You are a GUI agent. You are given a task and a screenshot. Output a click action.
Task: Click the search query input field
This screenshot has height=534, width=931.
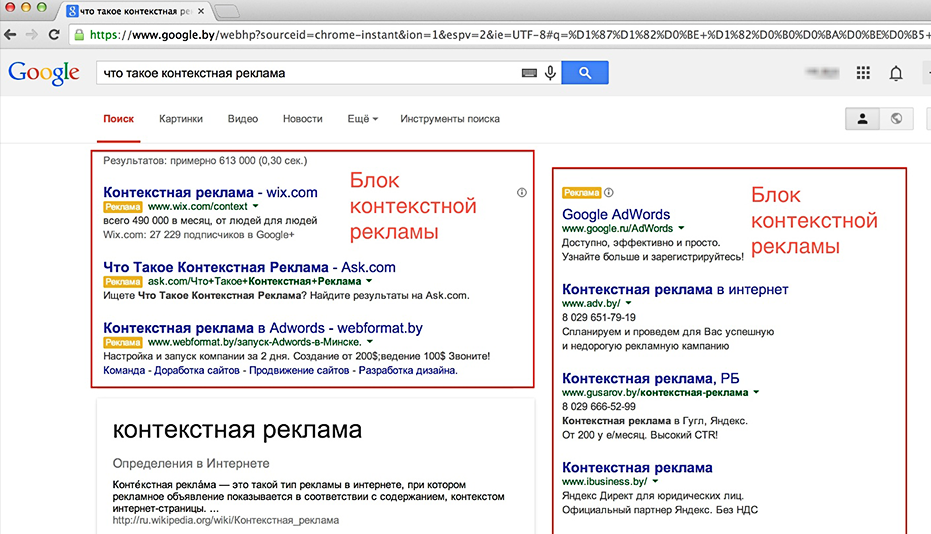tap(309, 72)
